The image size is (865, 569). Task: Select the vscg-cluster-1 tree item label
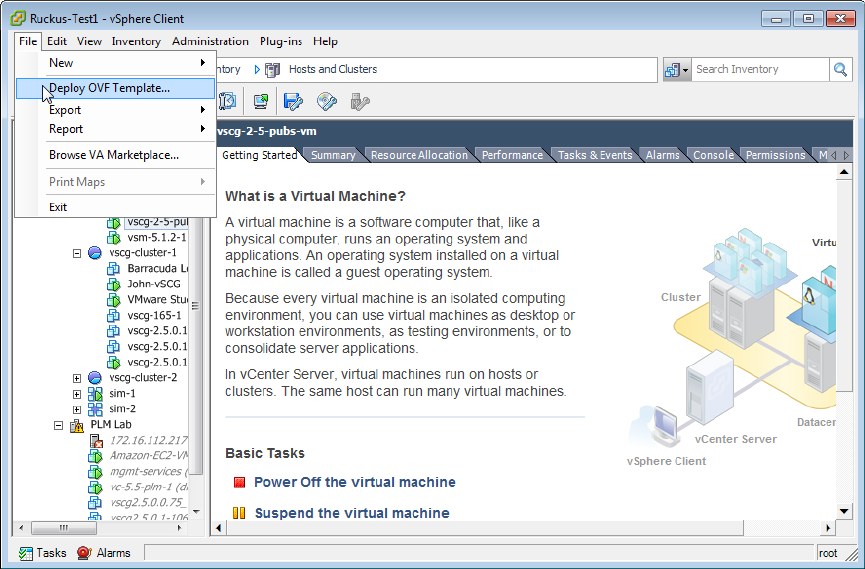pyautogui.click(x=143, y=253)
